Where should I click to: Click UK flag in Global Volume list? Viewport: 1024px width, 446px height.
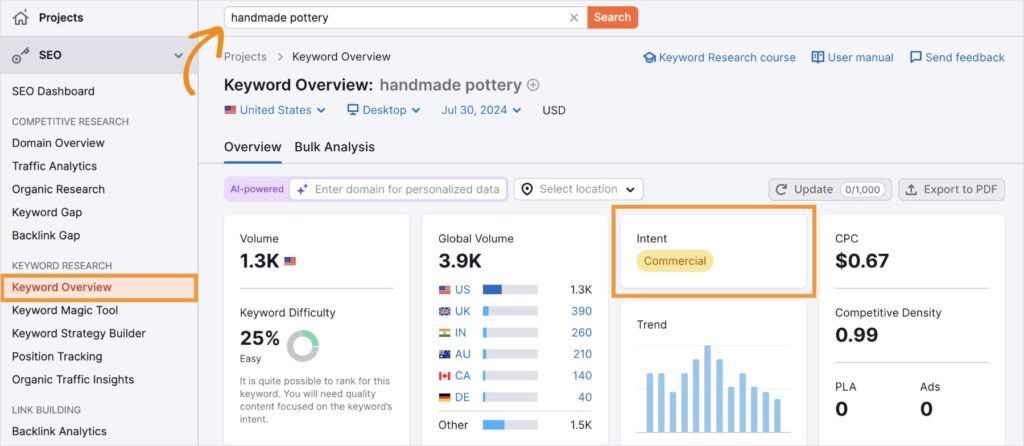point(445,311)
